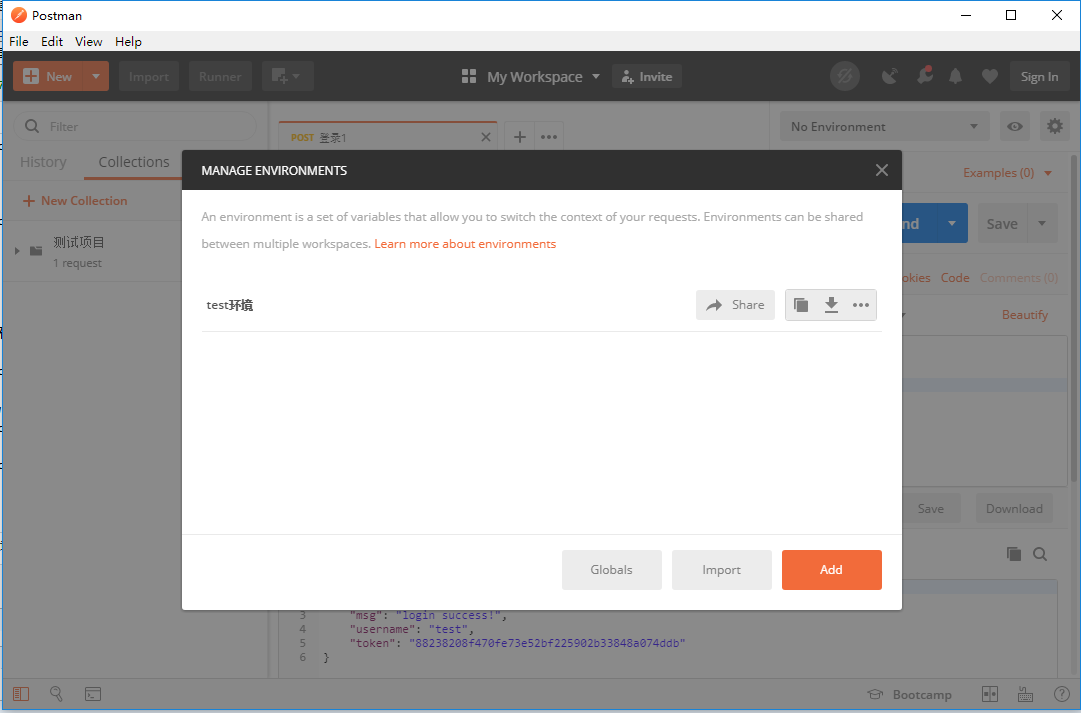Open the Help menu
The width and height of the screenshot is (1081, 713).
[128, 41]
